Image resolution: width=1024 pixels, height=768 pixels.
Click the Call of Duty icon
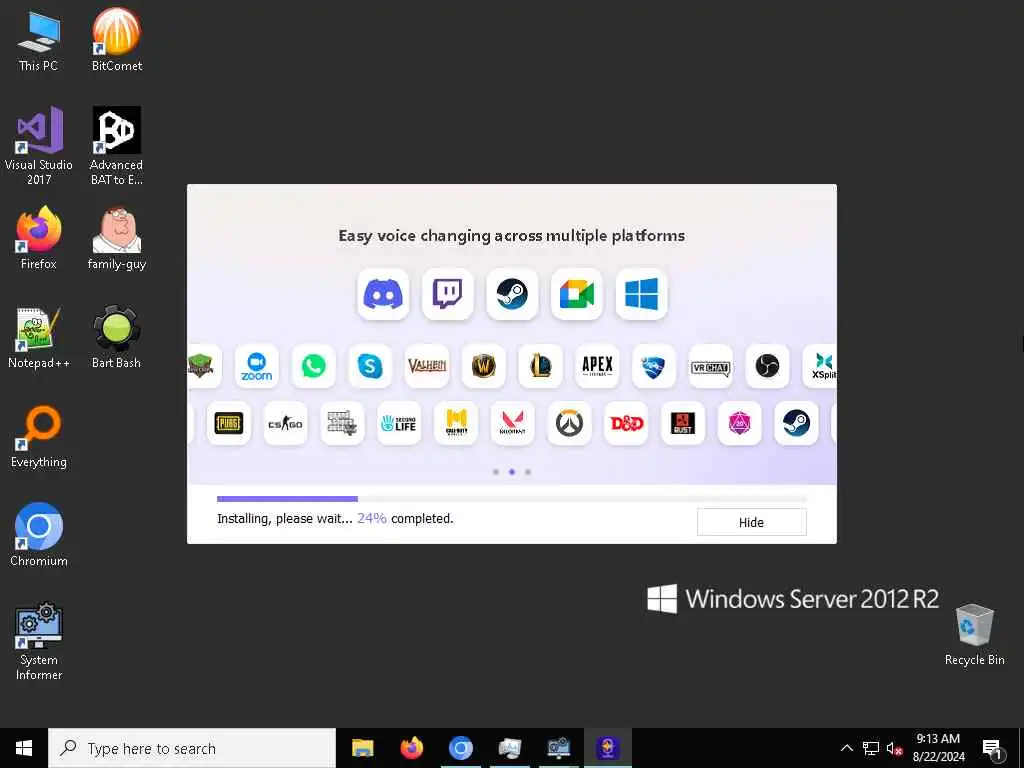pyautogui.click(x=456, y=423)
